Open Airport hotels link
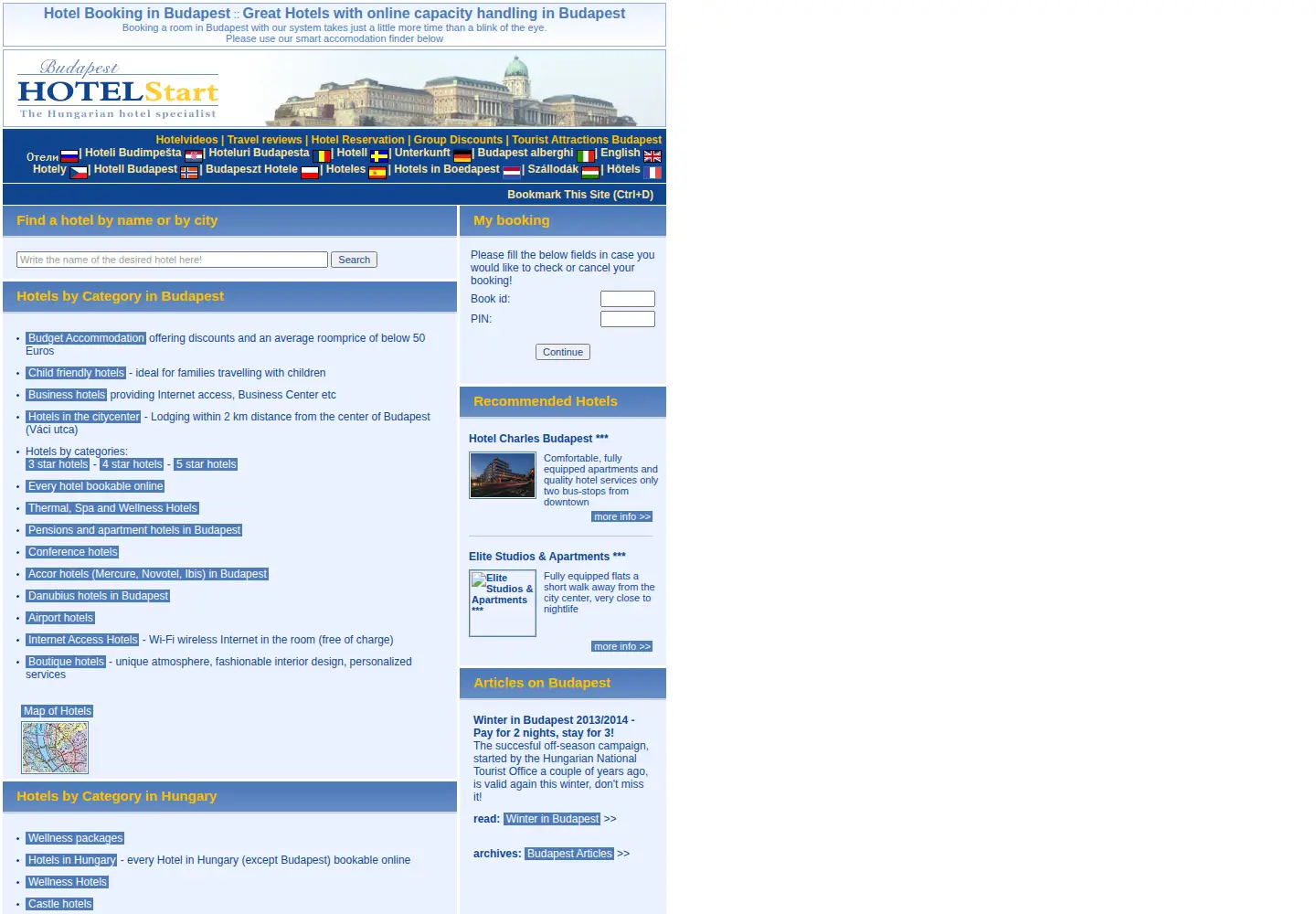The image size is (1316, 914). point(60,618)
